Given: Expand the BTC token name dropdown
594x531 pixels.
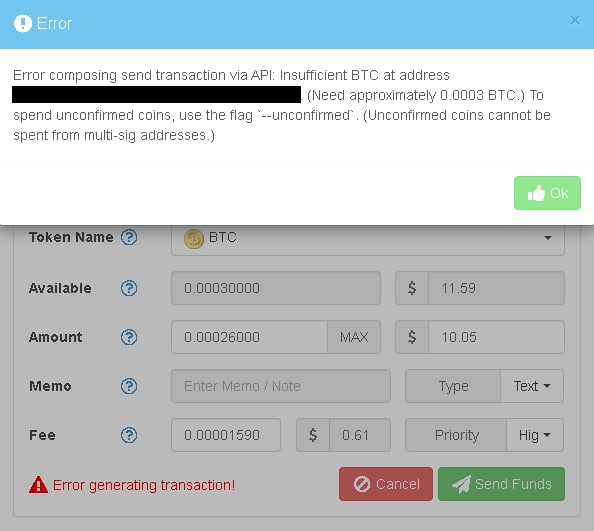Looking at the screenshot, I should click(367, 239).
